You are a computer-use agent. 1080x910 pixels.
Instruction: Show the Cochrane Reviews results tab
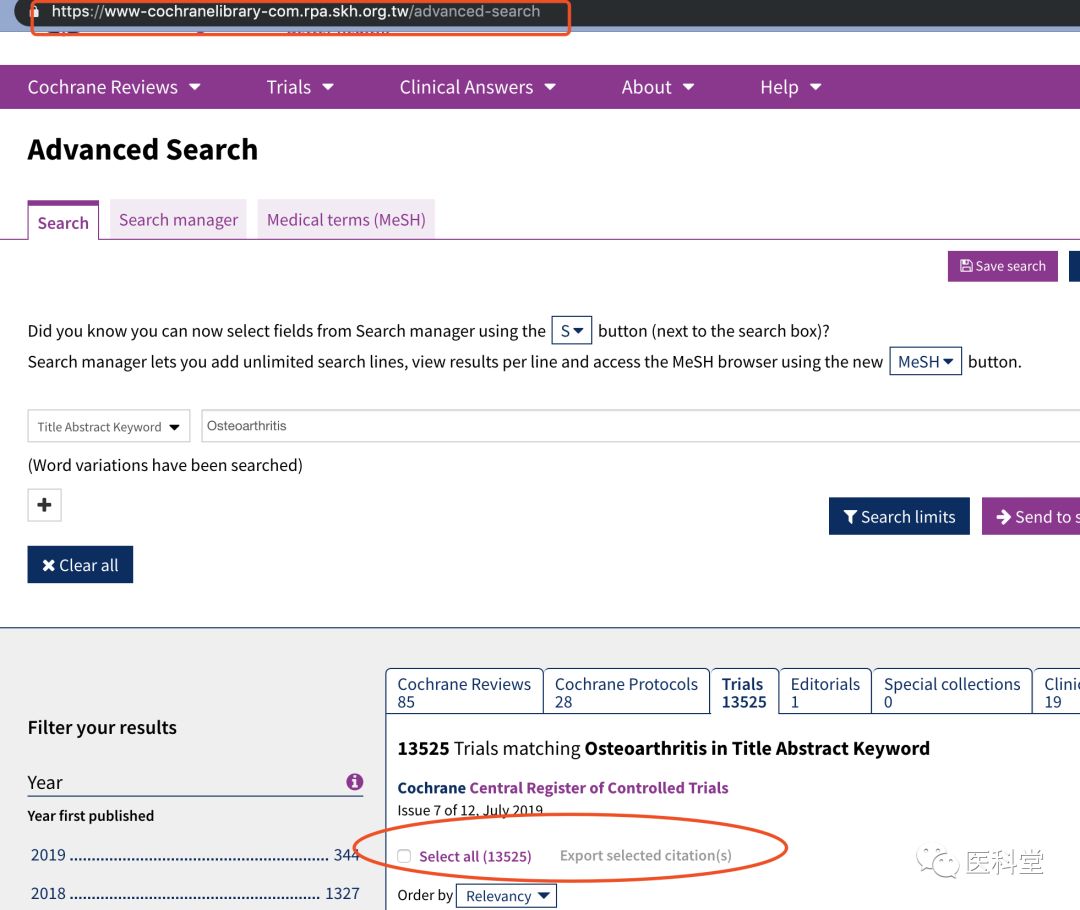coord(464,692)
